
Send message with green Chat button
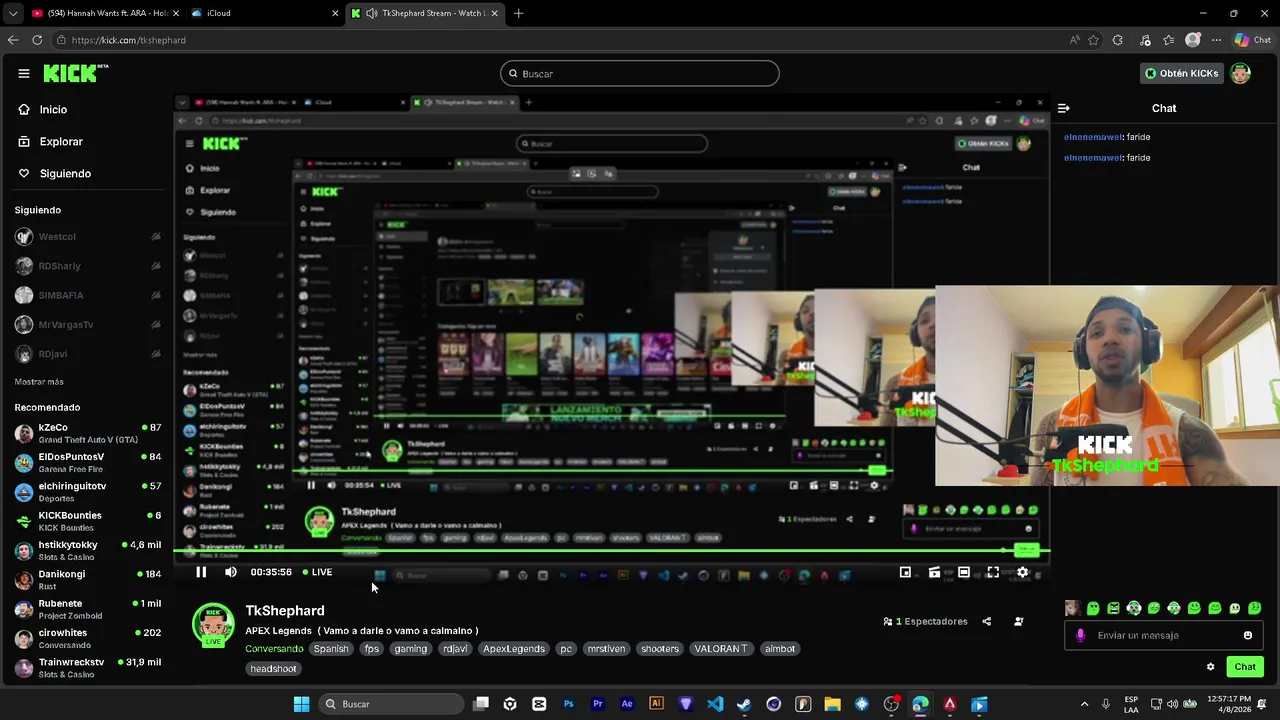(x=1245, y=667)
